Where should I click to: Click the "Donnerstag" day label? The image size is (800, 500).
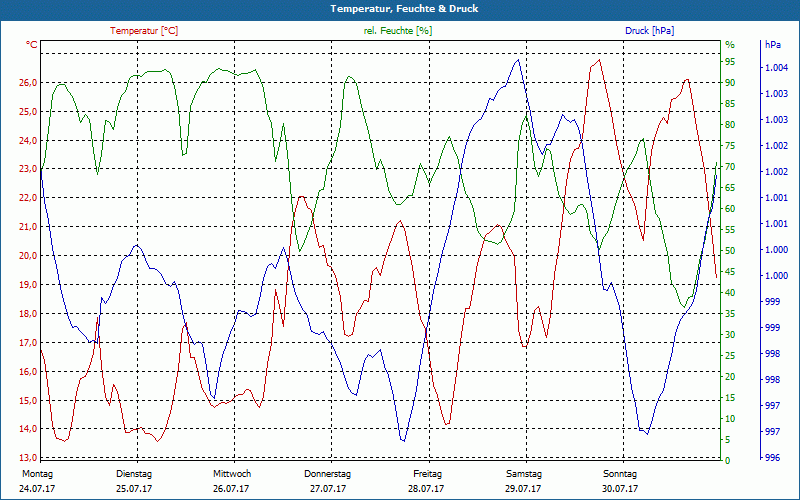328,474
